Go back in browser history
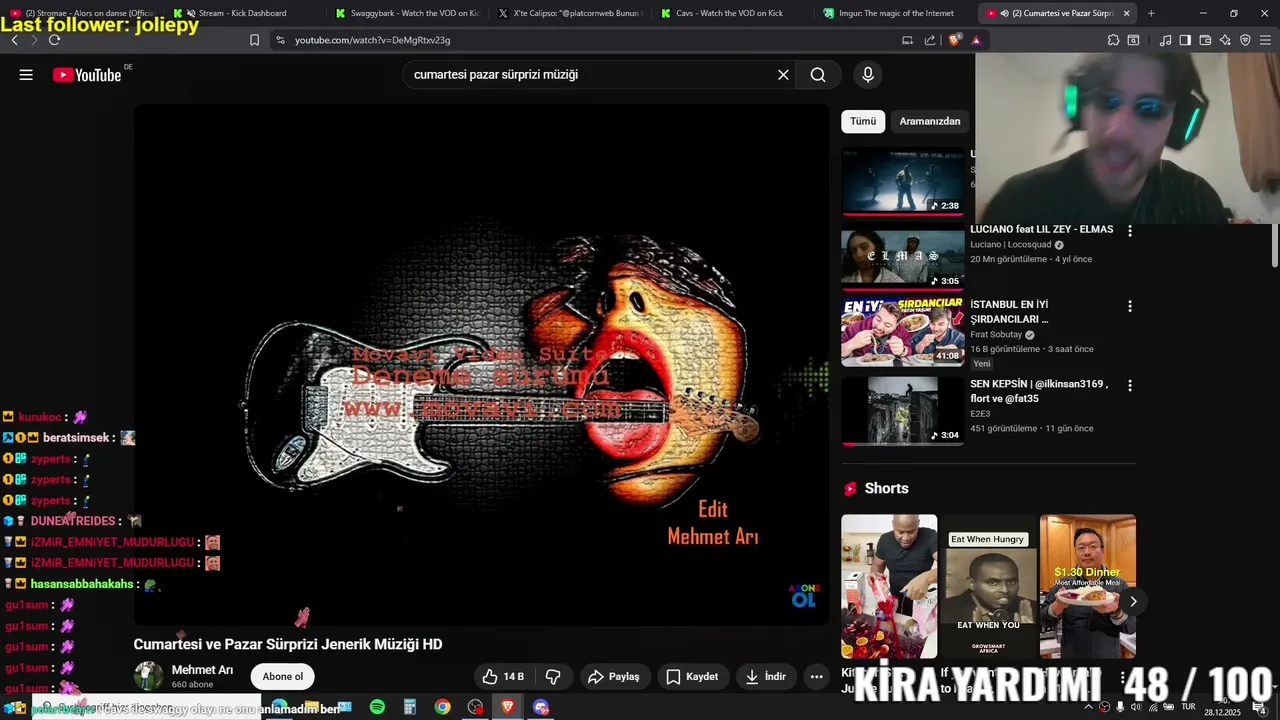 pos(14,40)
